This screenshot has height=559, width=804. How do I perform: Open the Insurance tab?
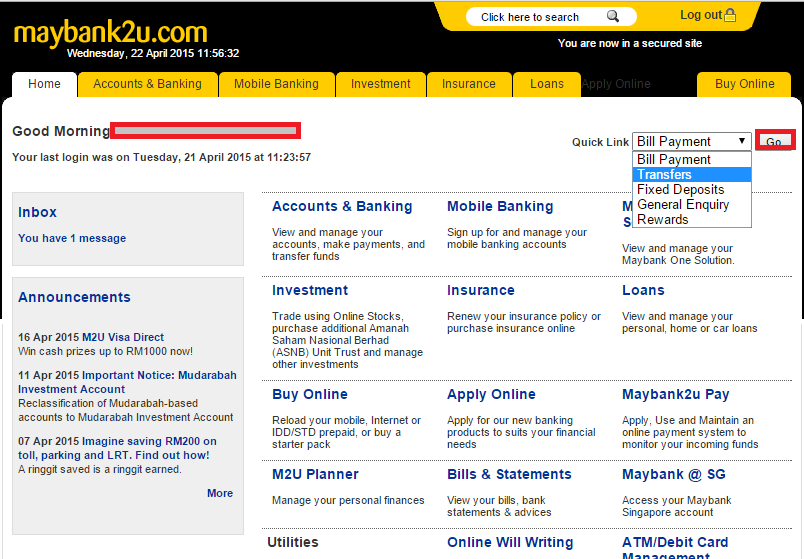(469, 84)
